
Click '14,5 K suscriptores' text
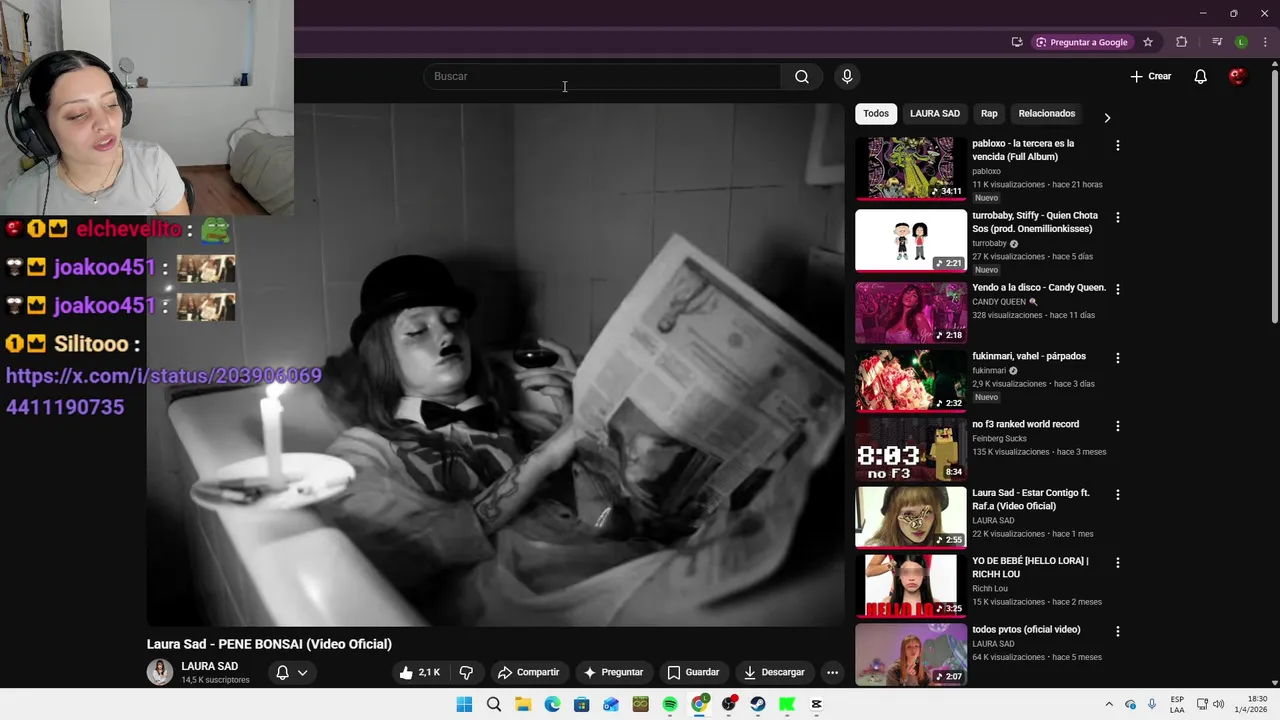point(215,680)
